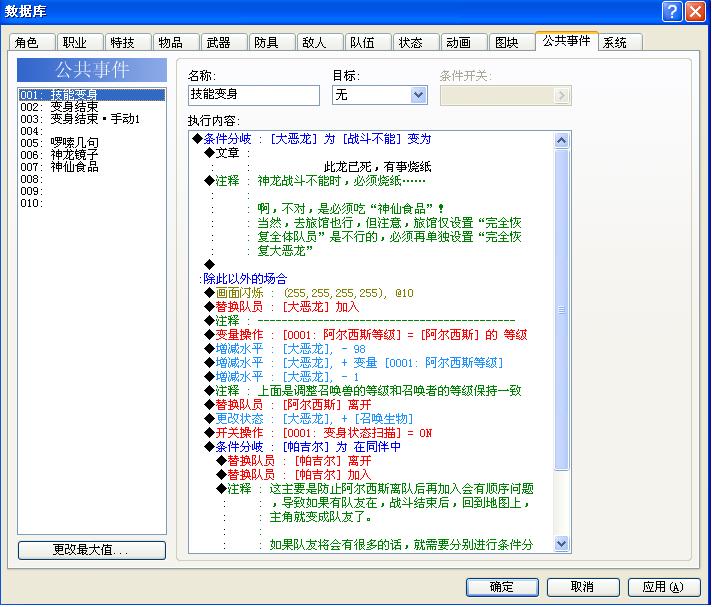The height and width of the screenshot is (607, 712).
Task: Select the 防具 tab
Action: coord(272,42)
